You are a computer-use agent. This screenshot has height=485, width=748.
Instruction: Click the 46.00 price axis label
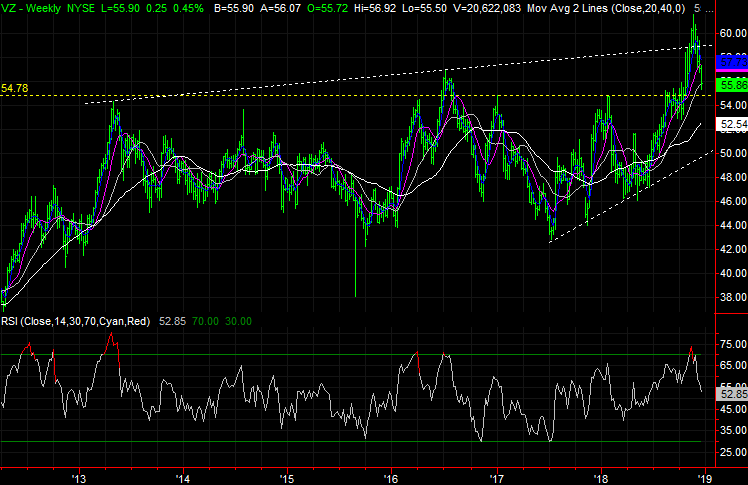(x=733, y=201)
